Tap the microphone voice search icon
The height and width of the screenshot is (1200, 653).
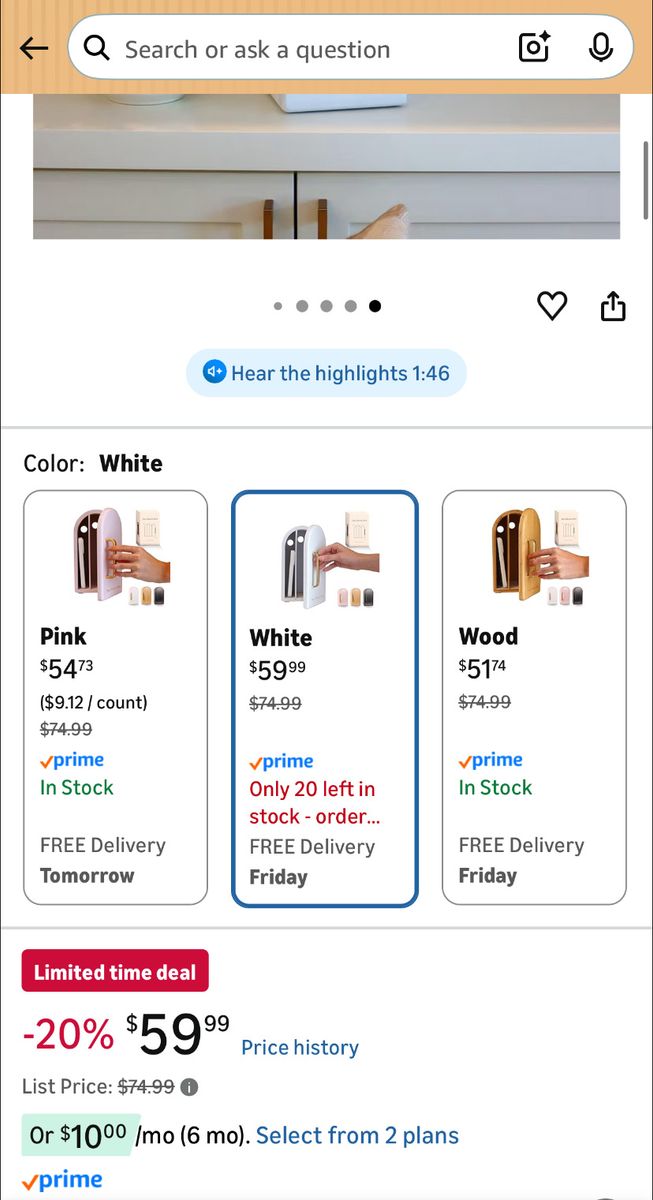600,47
